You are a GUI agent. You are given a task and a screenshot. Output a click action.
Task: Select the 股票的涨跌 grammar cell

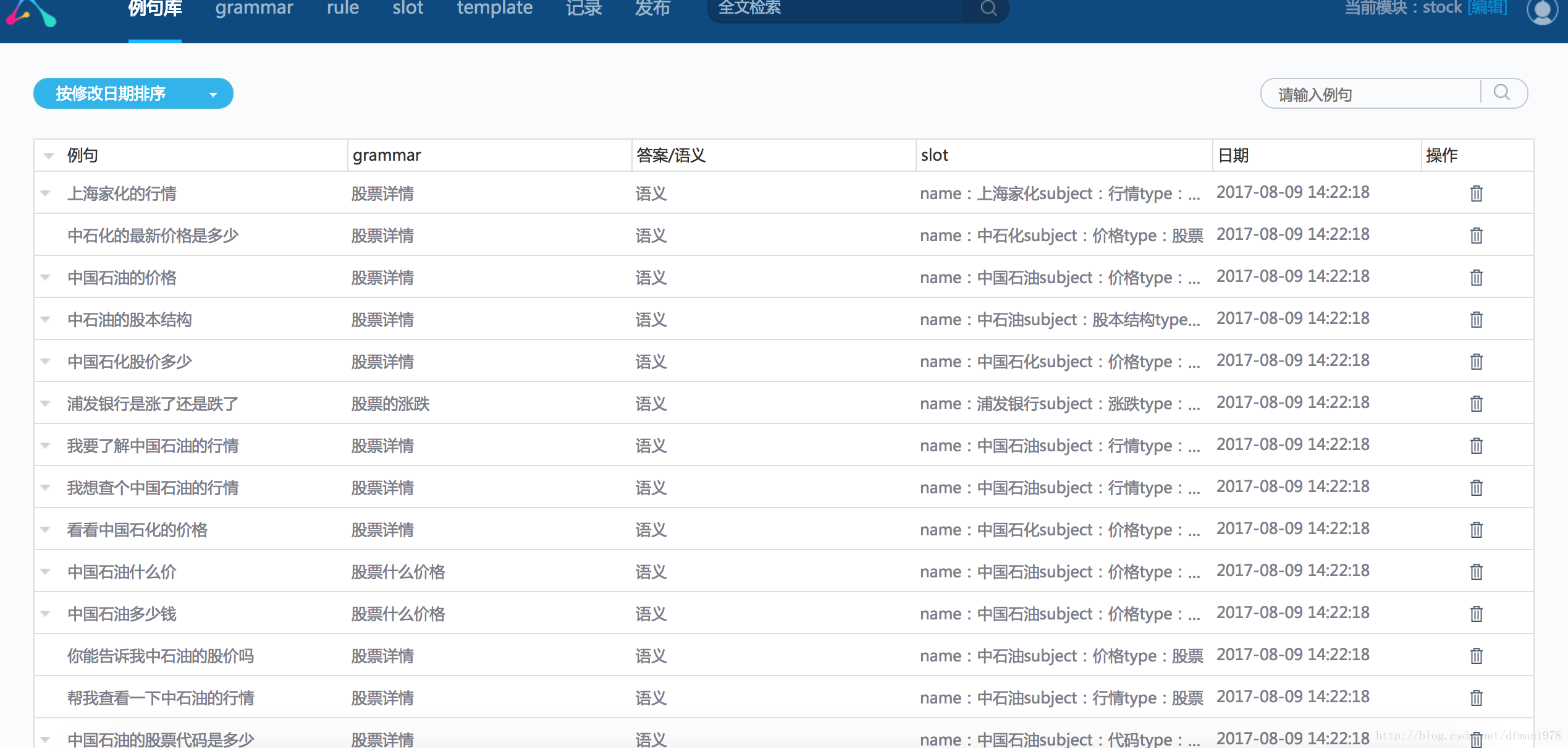coord(390,404)
